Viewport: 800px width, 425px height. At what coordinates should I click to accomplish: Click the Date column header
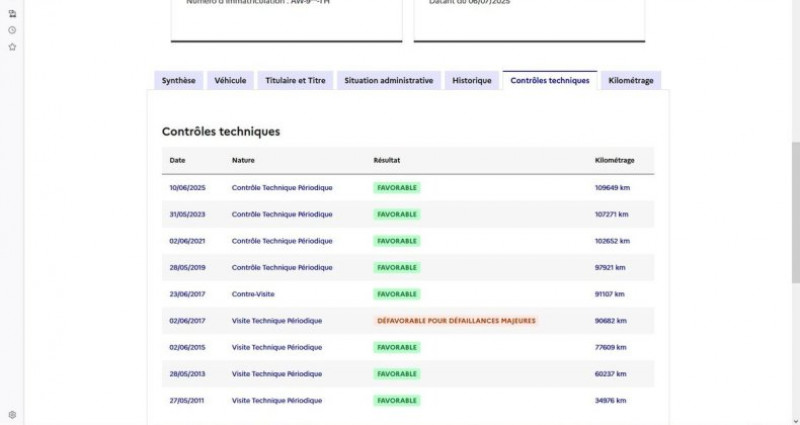pyautogui.click(x=178, y=160)
